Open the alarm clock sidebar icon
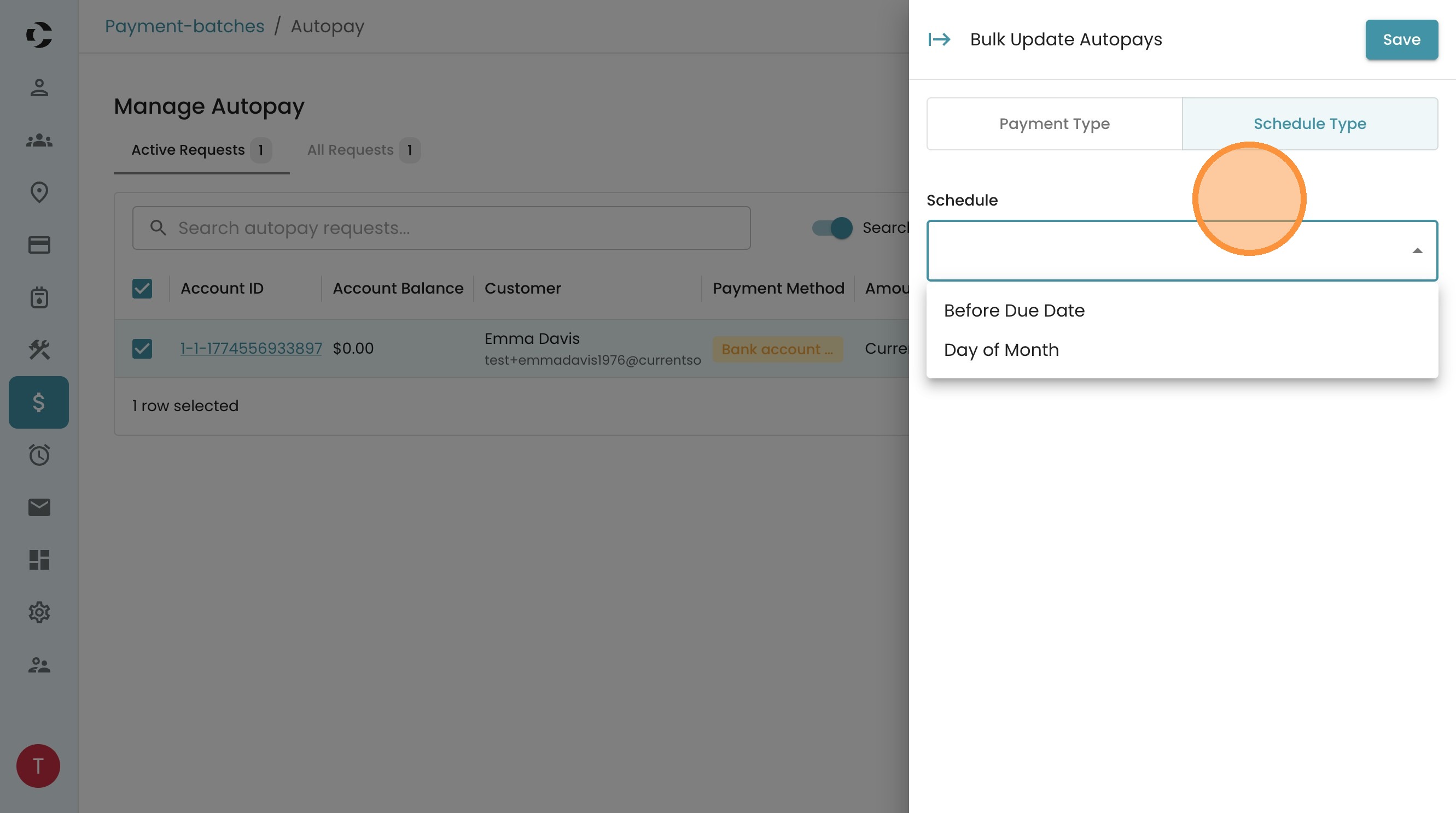This screenshot has width=1456, height=813. [39, 455]
